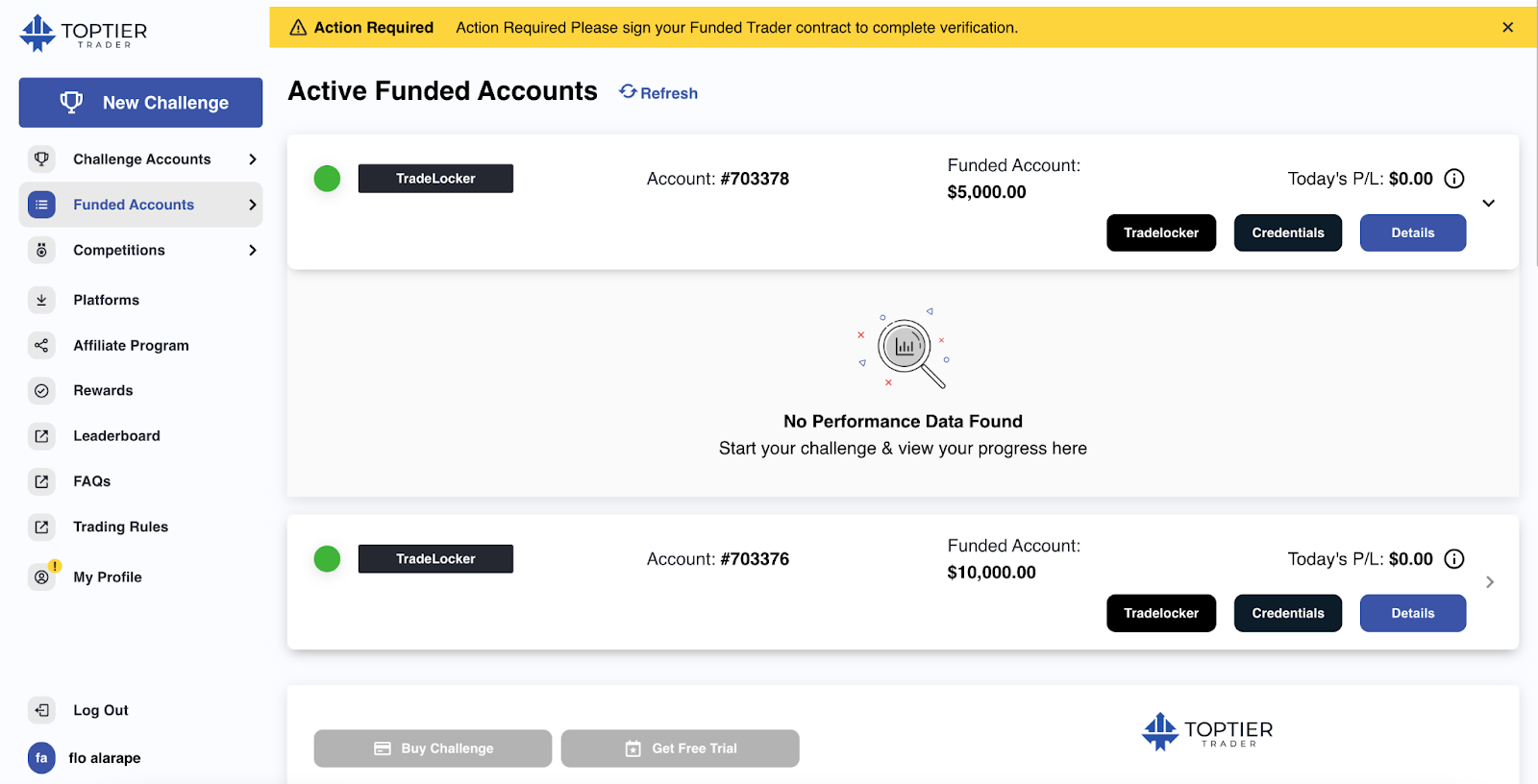Click the New Challenge button

click(x=140, y=103)
